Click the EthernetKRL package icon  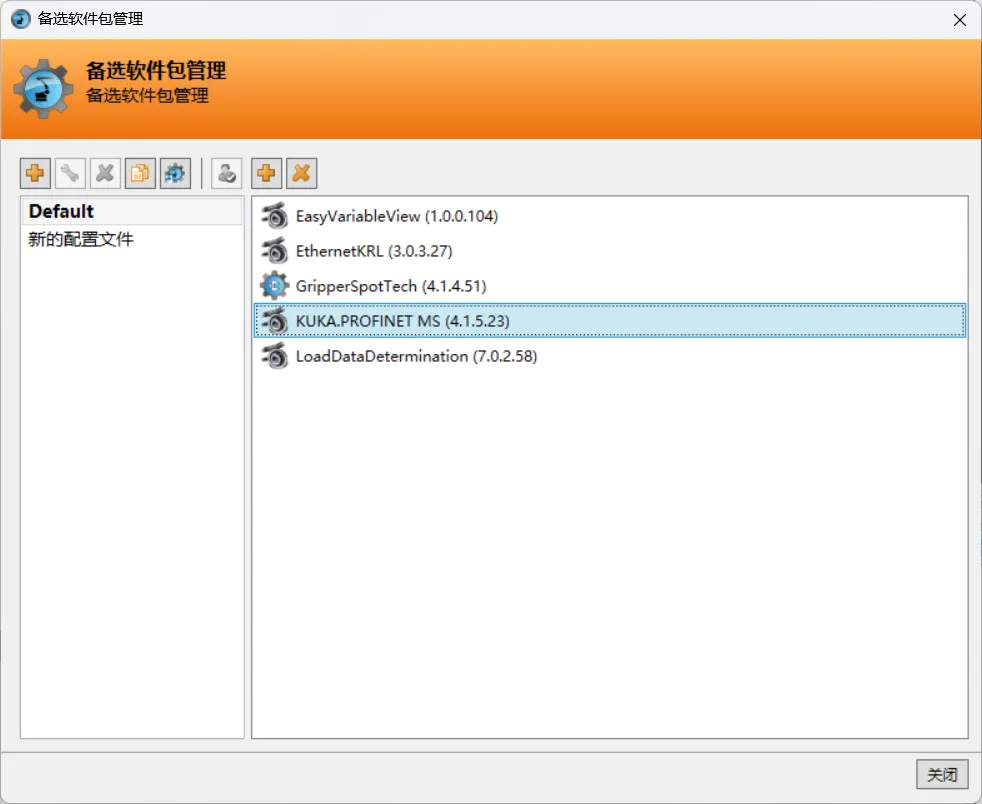pyautogui.click(x=274, y=251)
